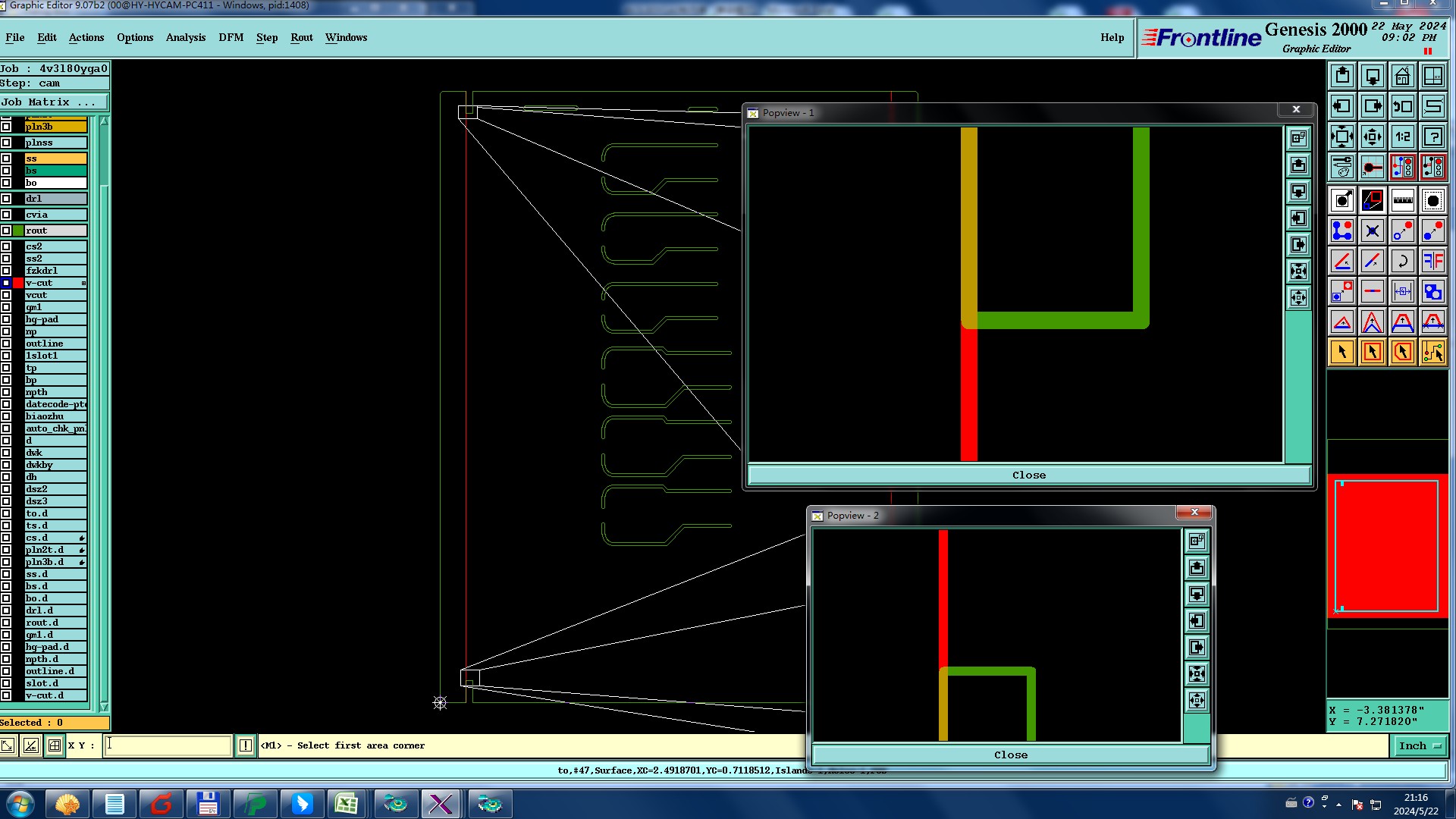The width and height of the screenshot is (1456, 819).
Task: Click the home view icon
Action: pos(1403,76)
